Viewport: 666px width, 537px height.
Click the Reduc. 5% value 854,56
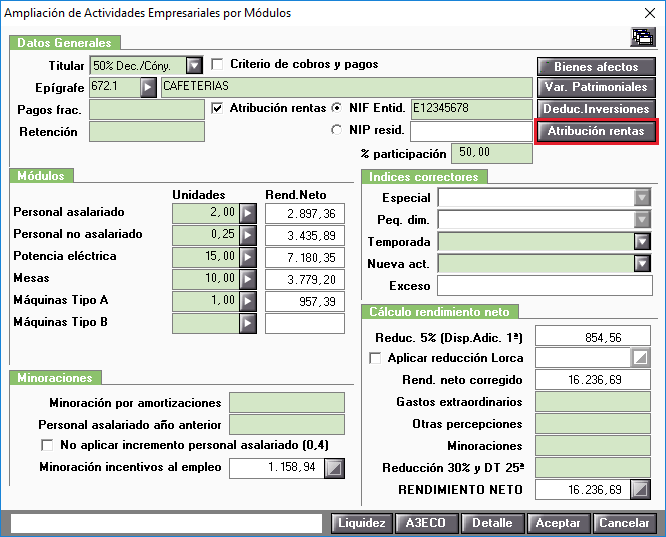pos(593,336)
